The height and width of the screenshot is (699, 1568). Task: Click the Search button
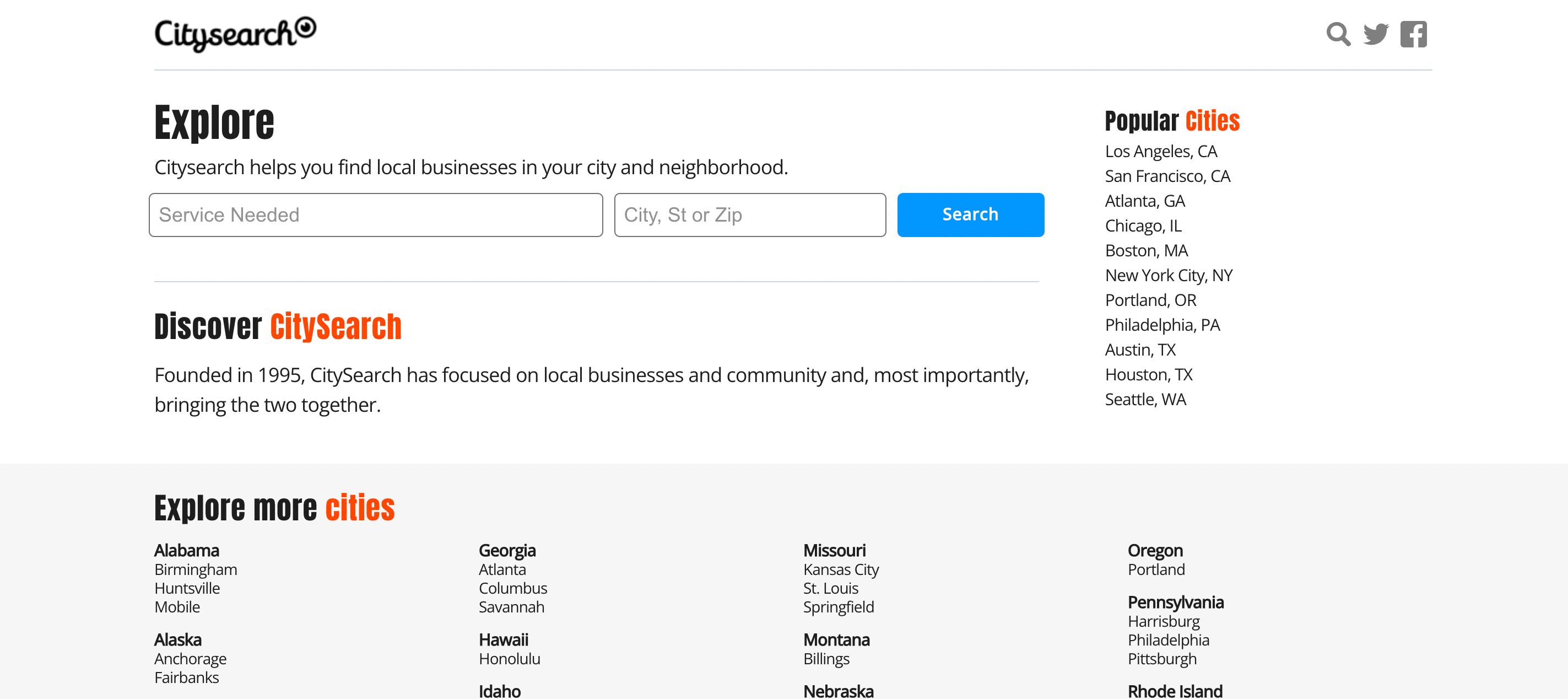pos(970,214)
